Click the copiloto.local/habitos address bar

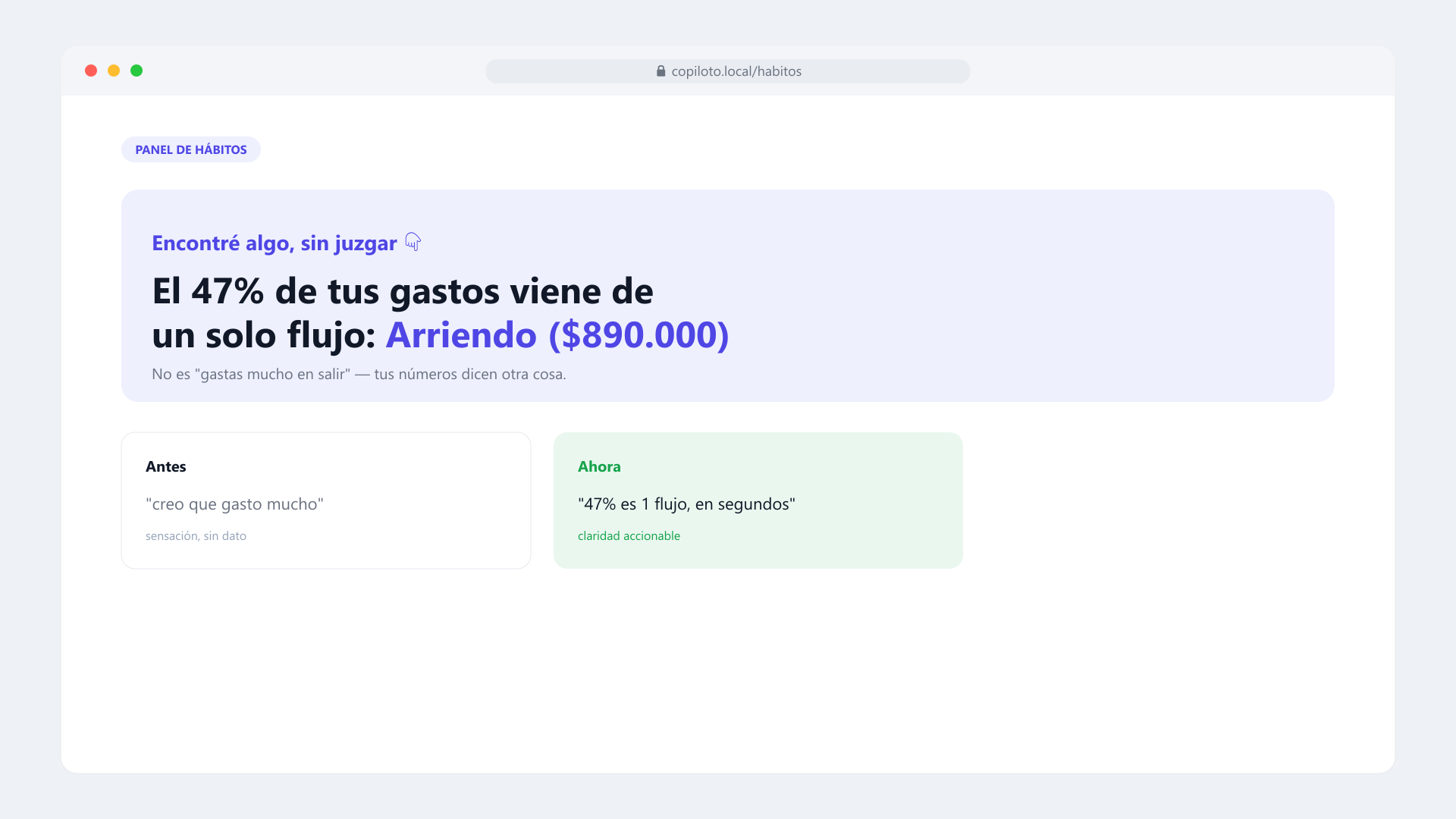tap(728, 71)
